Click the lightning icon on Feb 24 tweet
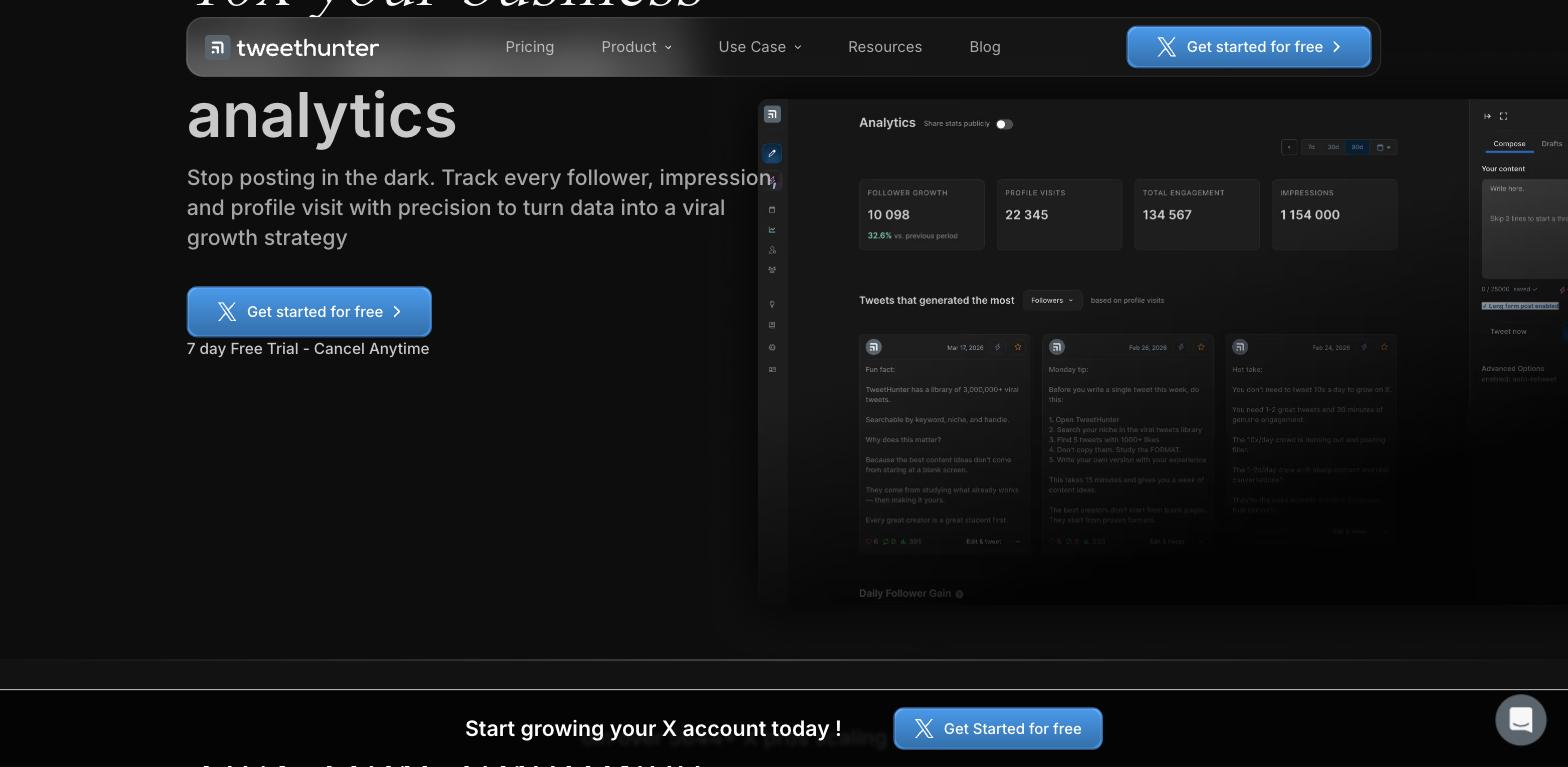The width and height of the screenshot is (1568, 767). pos(1364,347)
